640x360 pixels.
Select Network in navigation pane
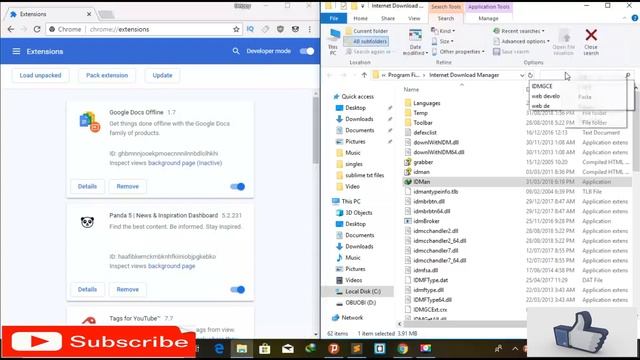point(352,318)
